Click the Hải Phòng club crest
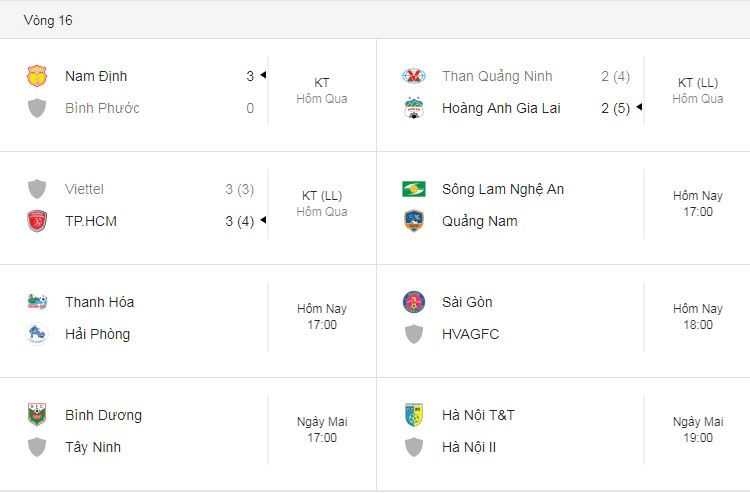Image resolution: width=750 pixels, height=493 pixels. coord(37,334)
